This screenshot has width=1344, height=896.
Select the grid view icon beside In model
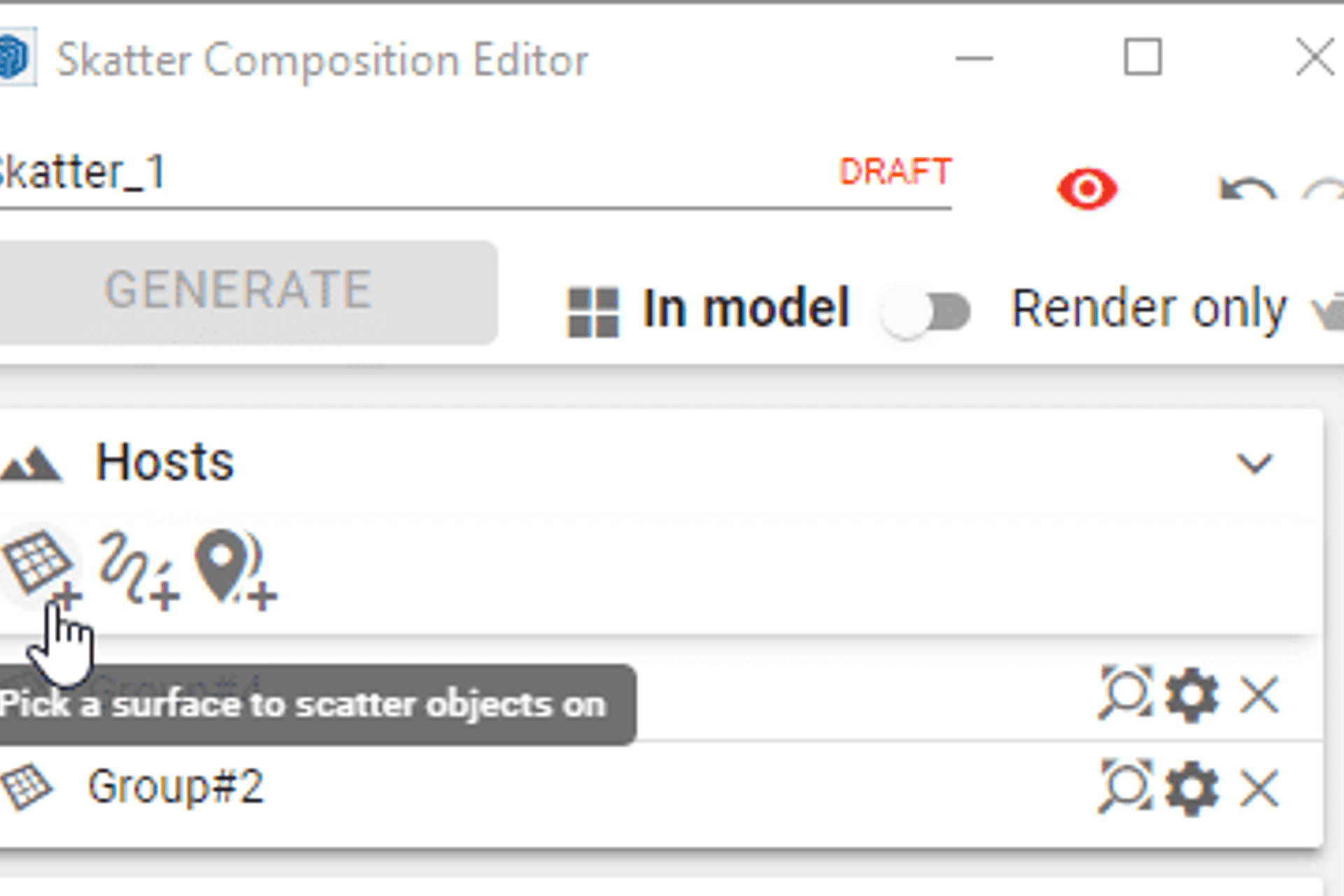(x=592, y=310)
